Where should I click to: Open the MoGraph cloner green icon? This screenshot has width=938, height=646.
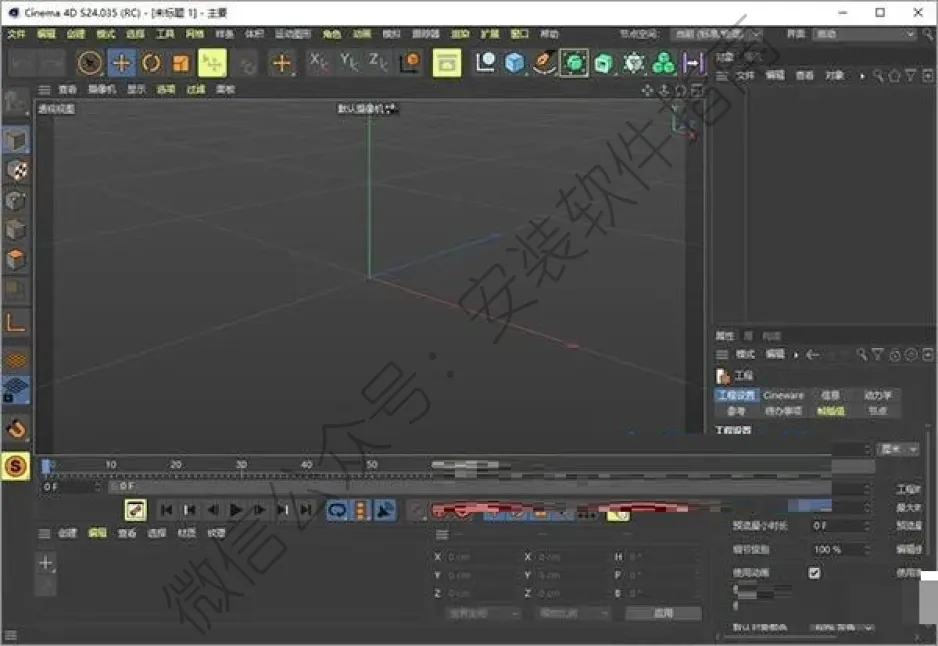tap(634, 63)
